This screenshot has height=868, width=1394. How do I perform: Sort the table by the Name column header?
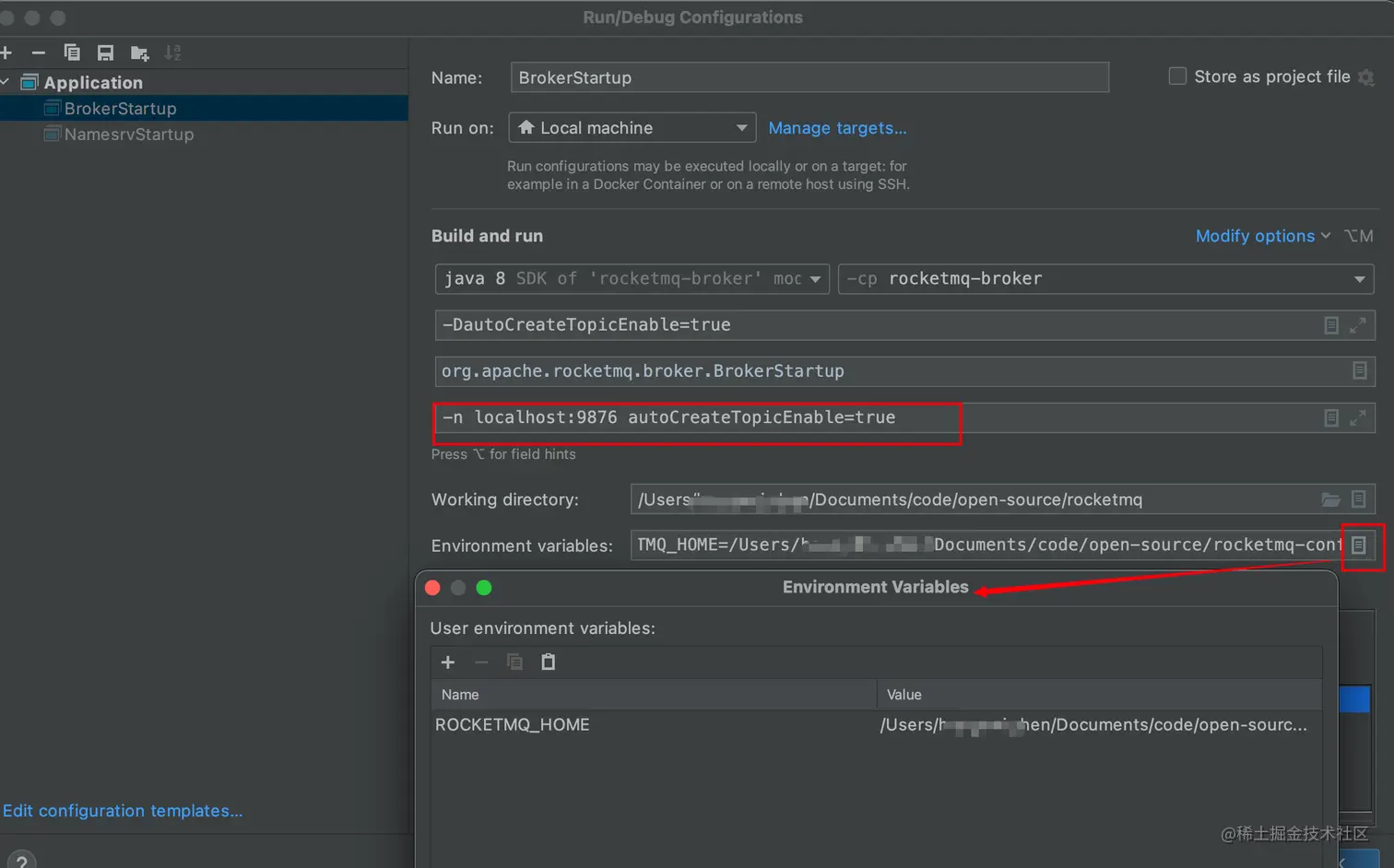pos(654,695)
